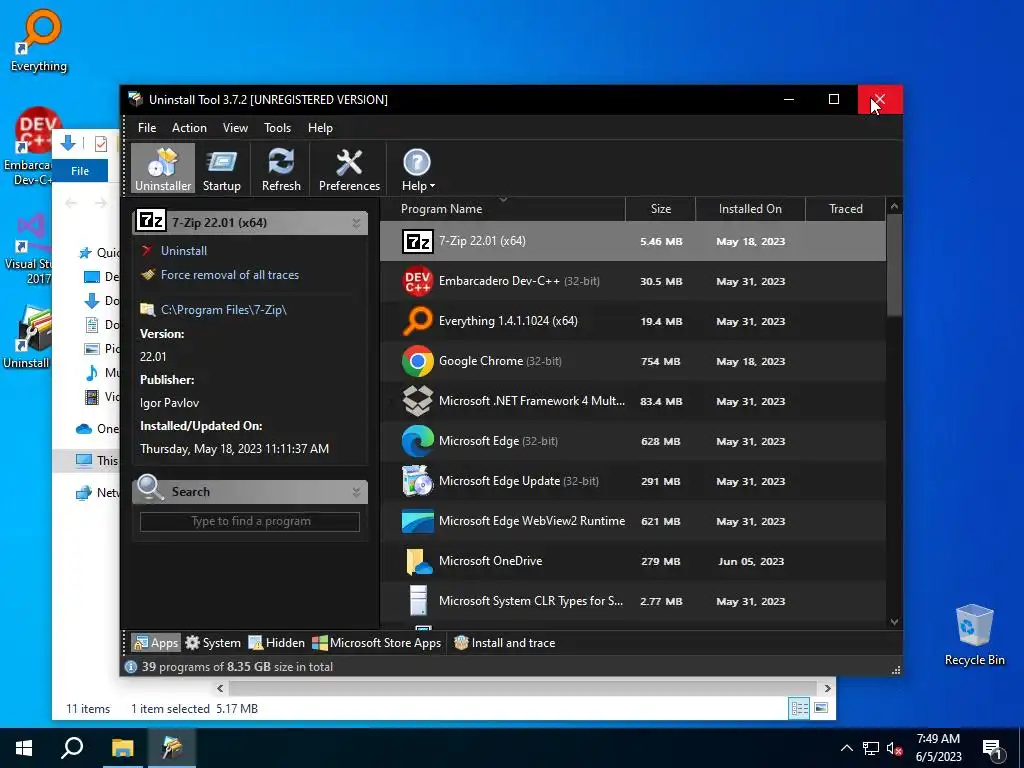Select the Microsoft Edge WebView2 Runtime icon

point(418,521)
